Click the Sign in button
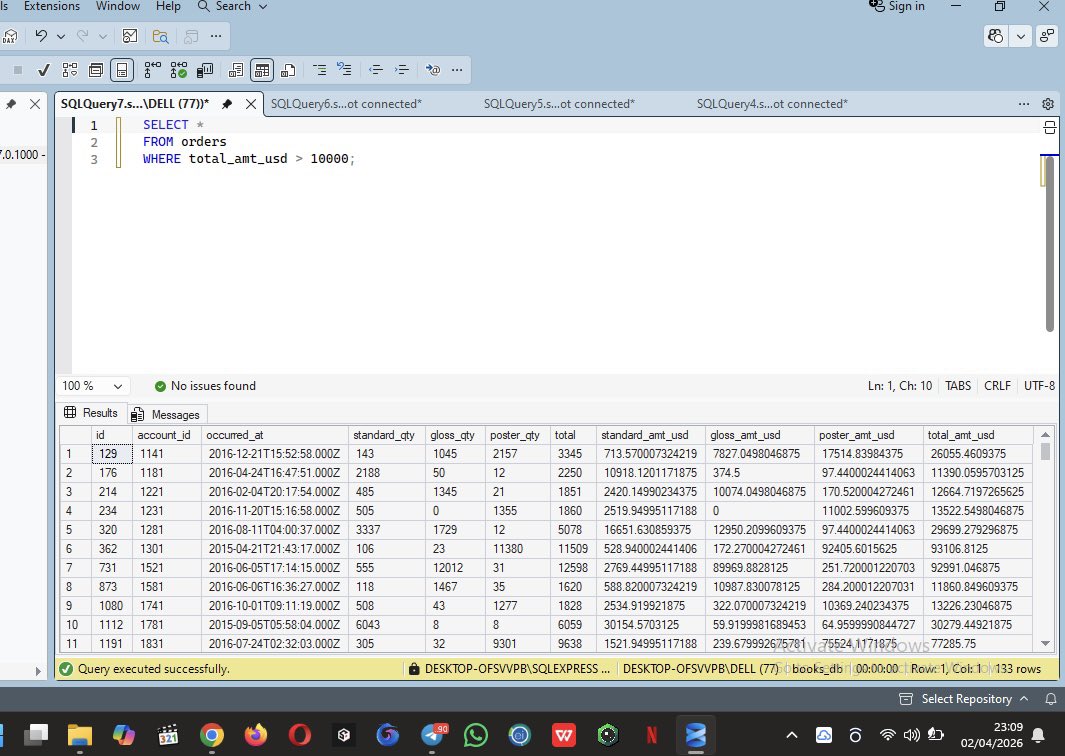 pyautogui.click(x=897, y=6)
